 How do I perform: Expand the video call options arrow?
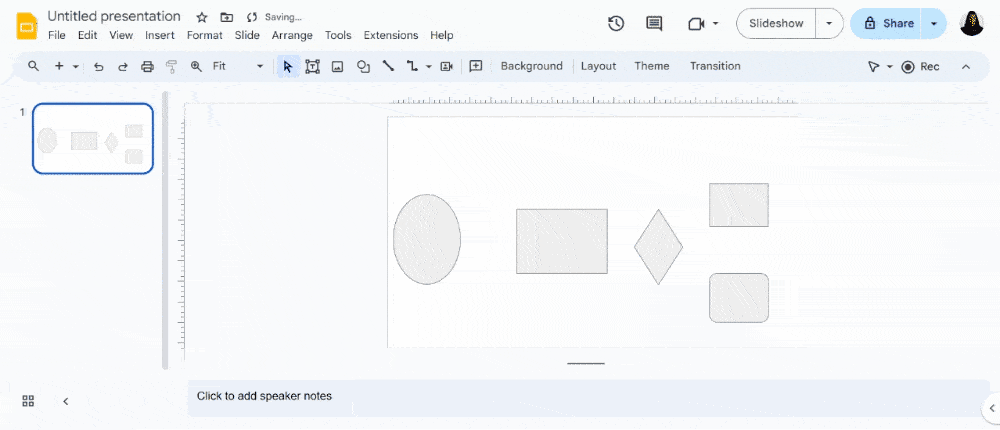(715, 24)
